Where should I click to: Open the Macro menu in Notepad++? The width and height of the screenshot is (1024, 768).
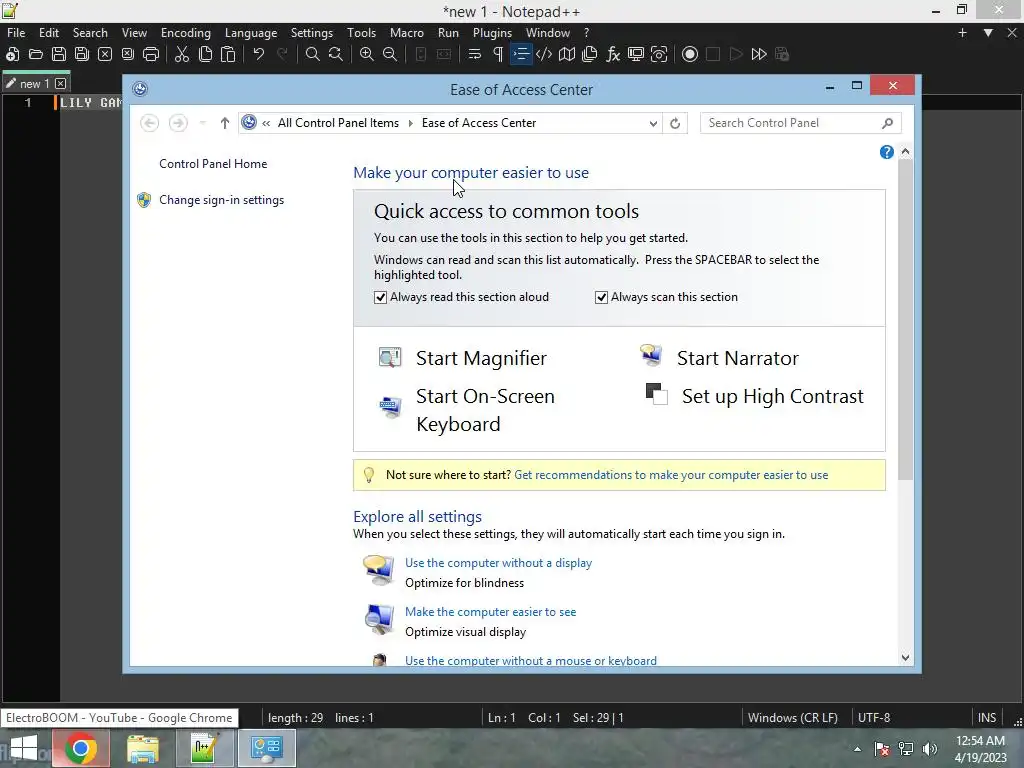(x=406, y=33)
